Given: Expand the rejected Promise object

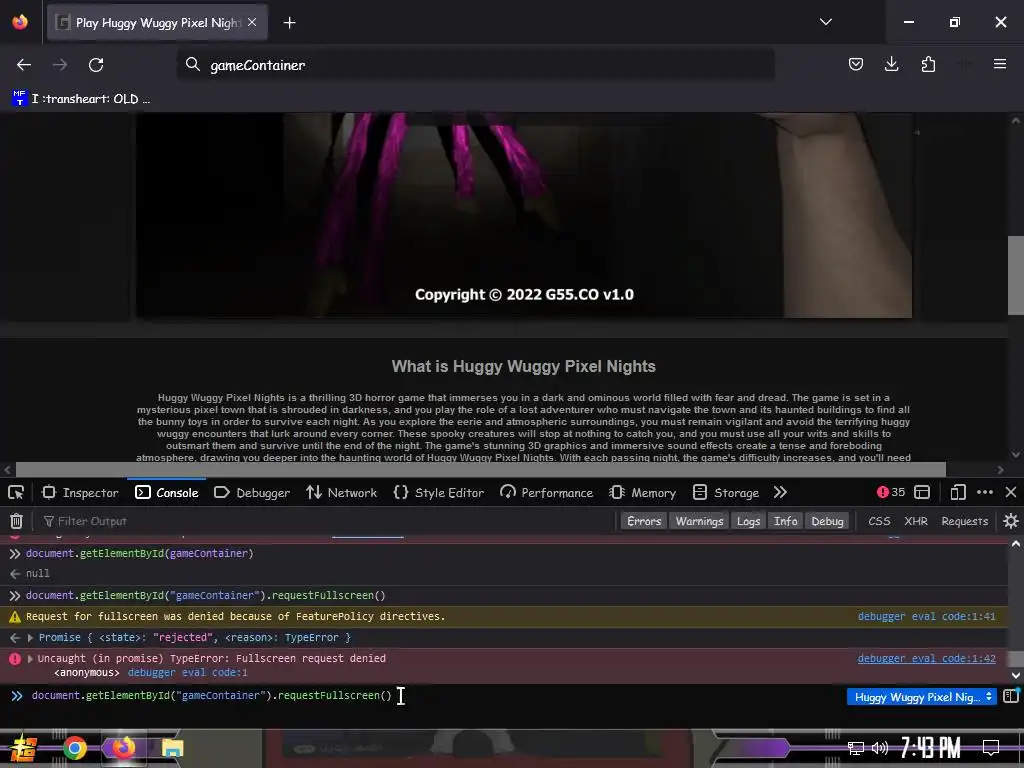Looking at the screenshot, I should coord(30,637).
